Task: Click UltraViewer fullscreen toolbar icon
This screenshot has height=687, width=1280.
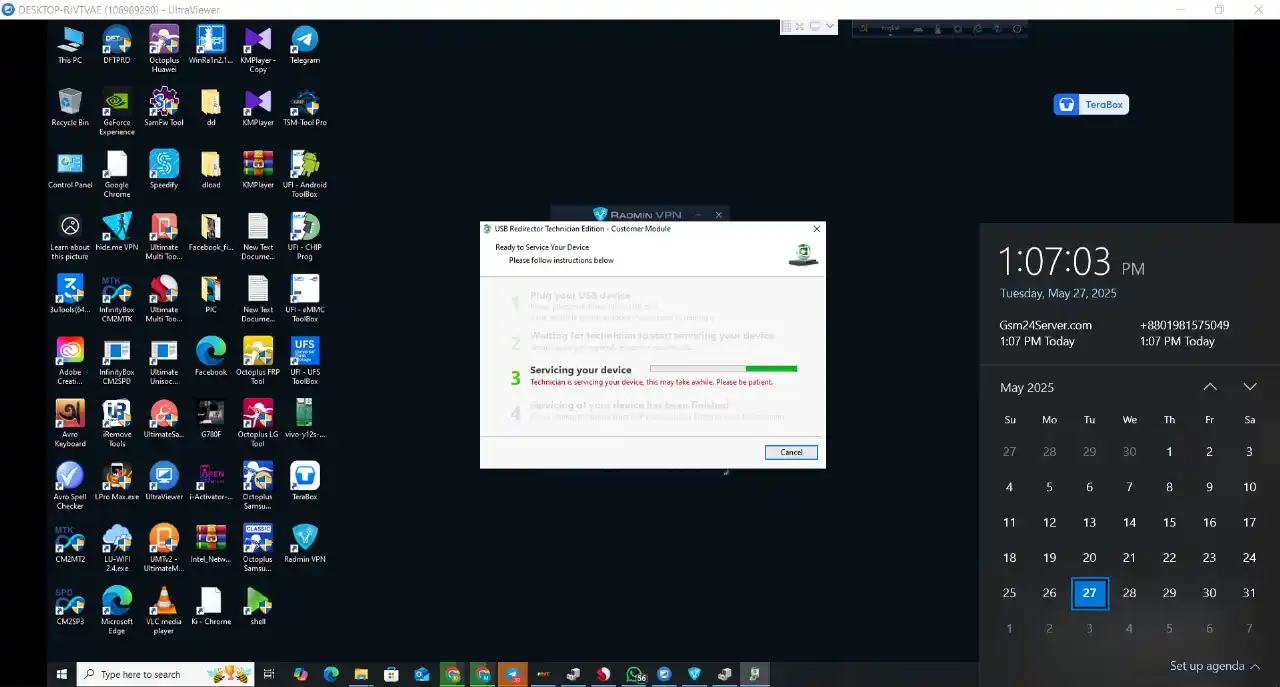Action: point(802,26)
